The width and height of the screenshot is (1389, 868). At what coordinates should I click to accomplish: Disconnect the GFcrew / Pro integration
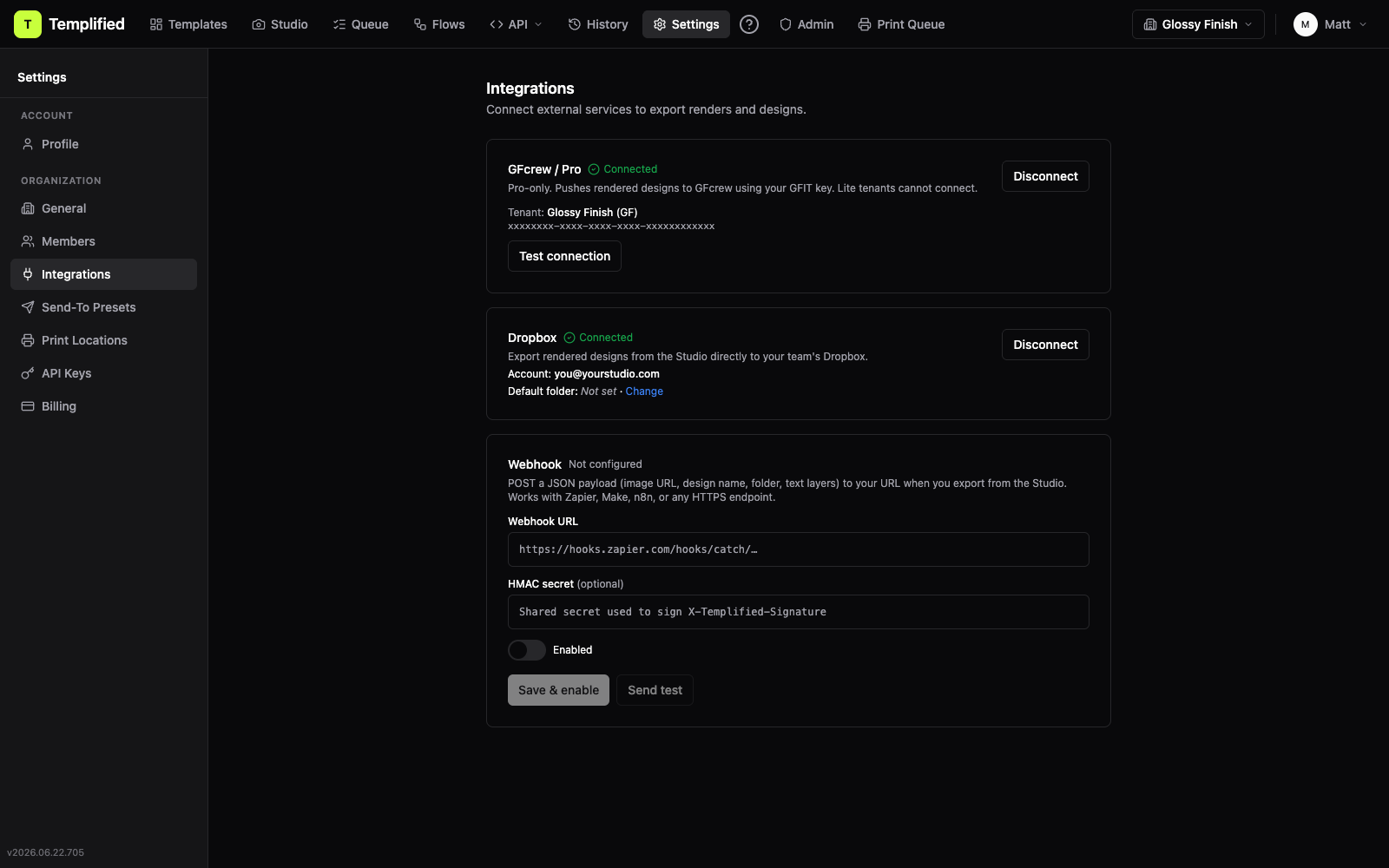pos(1045,176)
